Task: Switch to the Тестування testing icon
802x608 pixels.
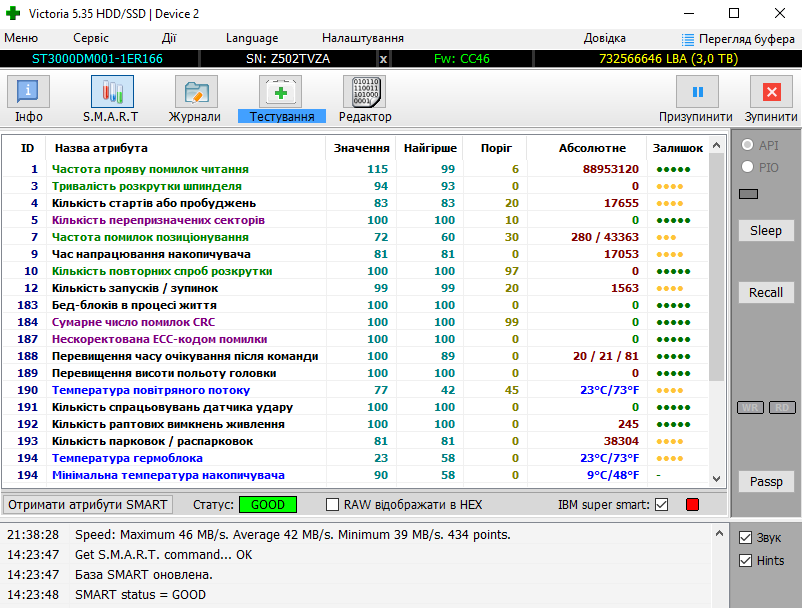Action: [281, 93]
